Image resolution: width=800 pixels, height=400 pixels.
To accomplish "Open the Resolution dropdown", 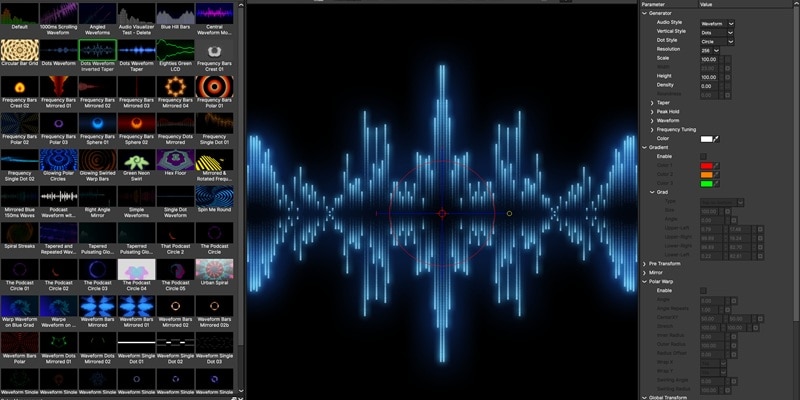I will [710, 51].
